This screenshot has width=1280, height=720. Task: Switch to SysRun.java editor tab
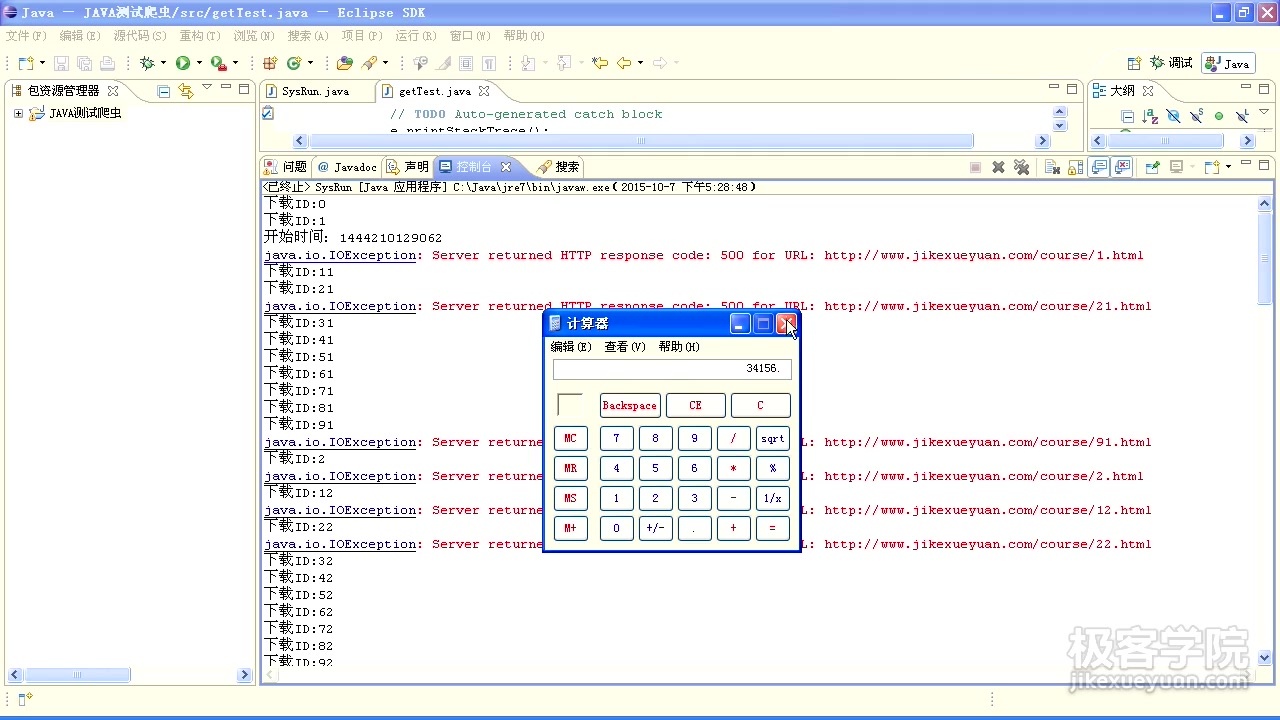[x=315, y=91]
